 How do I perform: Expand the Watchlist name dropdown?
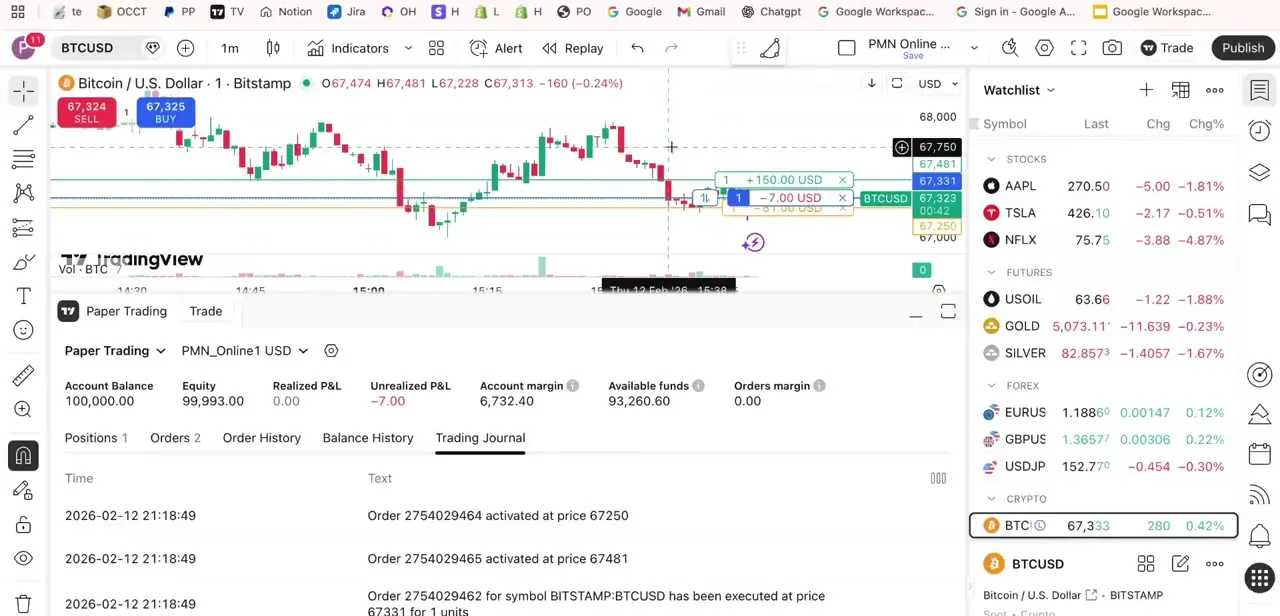coord(1019,90)
